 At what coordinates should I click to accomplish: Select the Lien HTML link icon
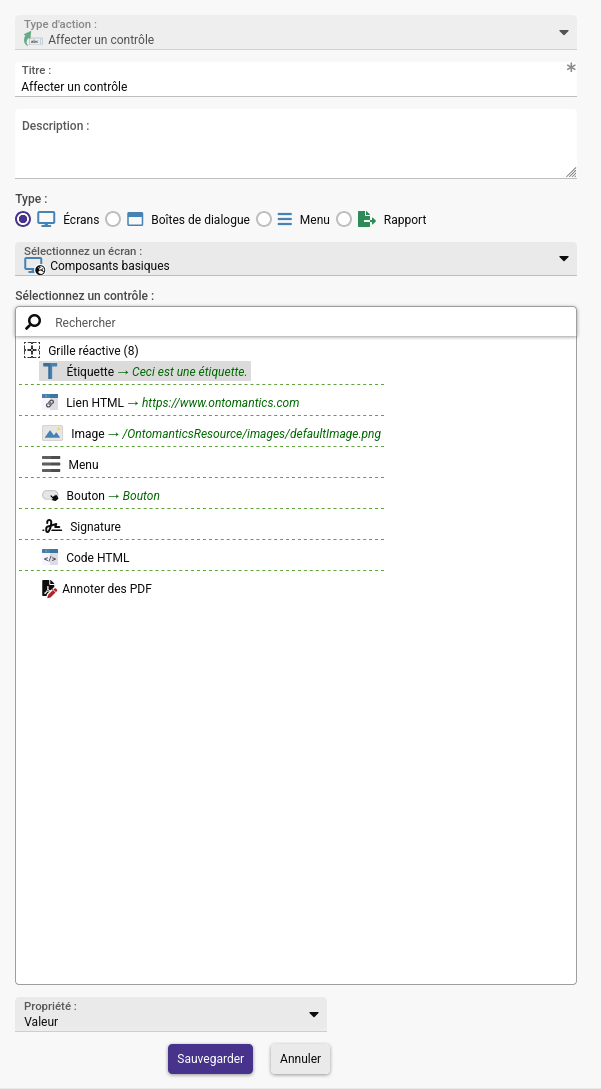click(49, 402)
